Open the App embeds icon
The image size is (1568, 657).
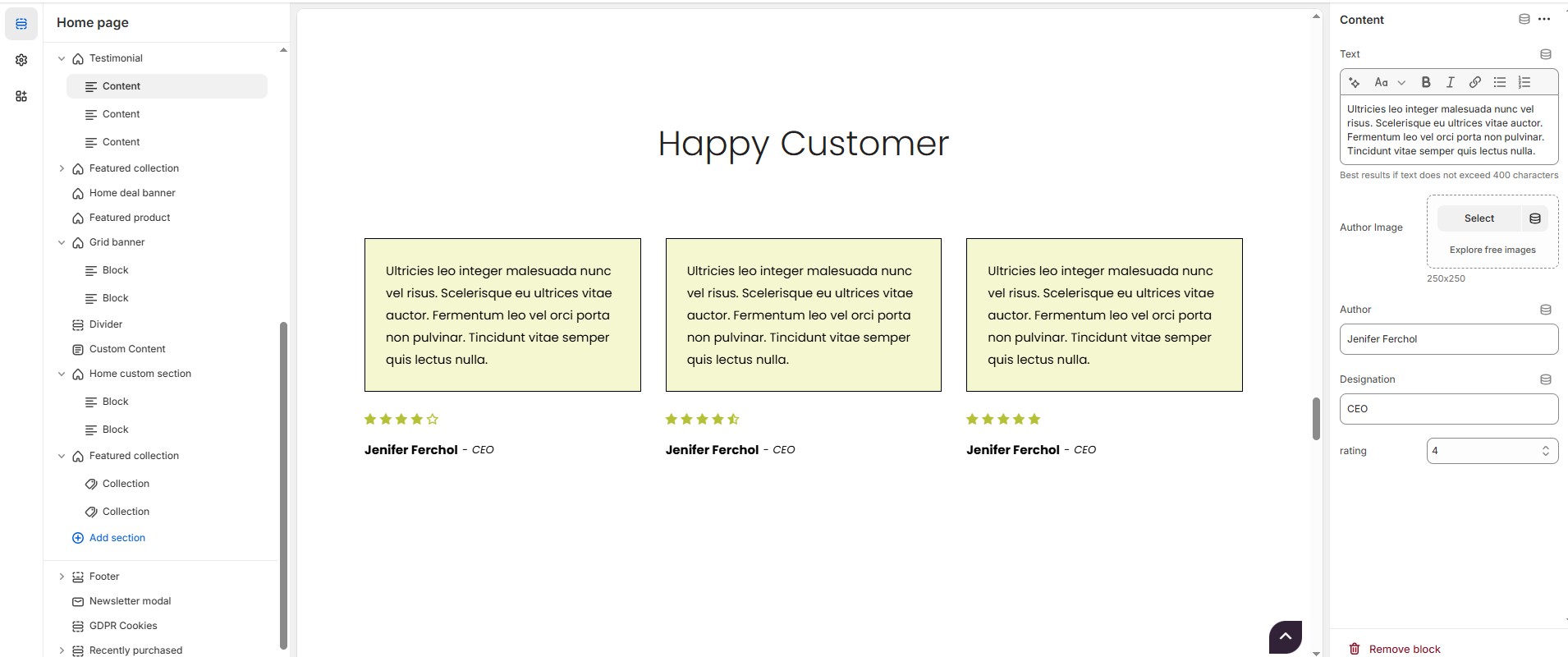pyautogui.click(x=21, y=96)
